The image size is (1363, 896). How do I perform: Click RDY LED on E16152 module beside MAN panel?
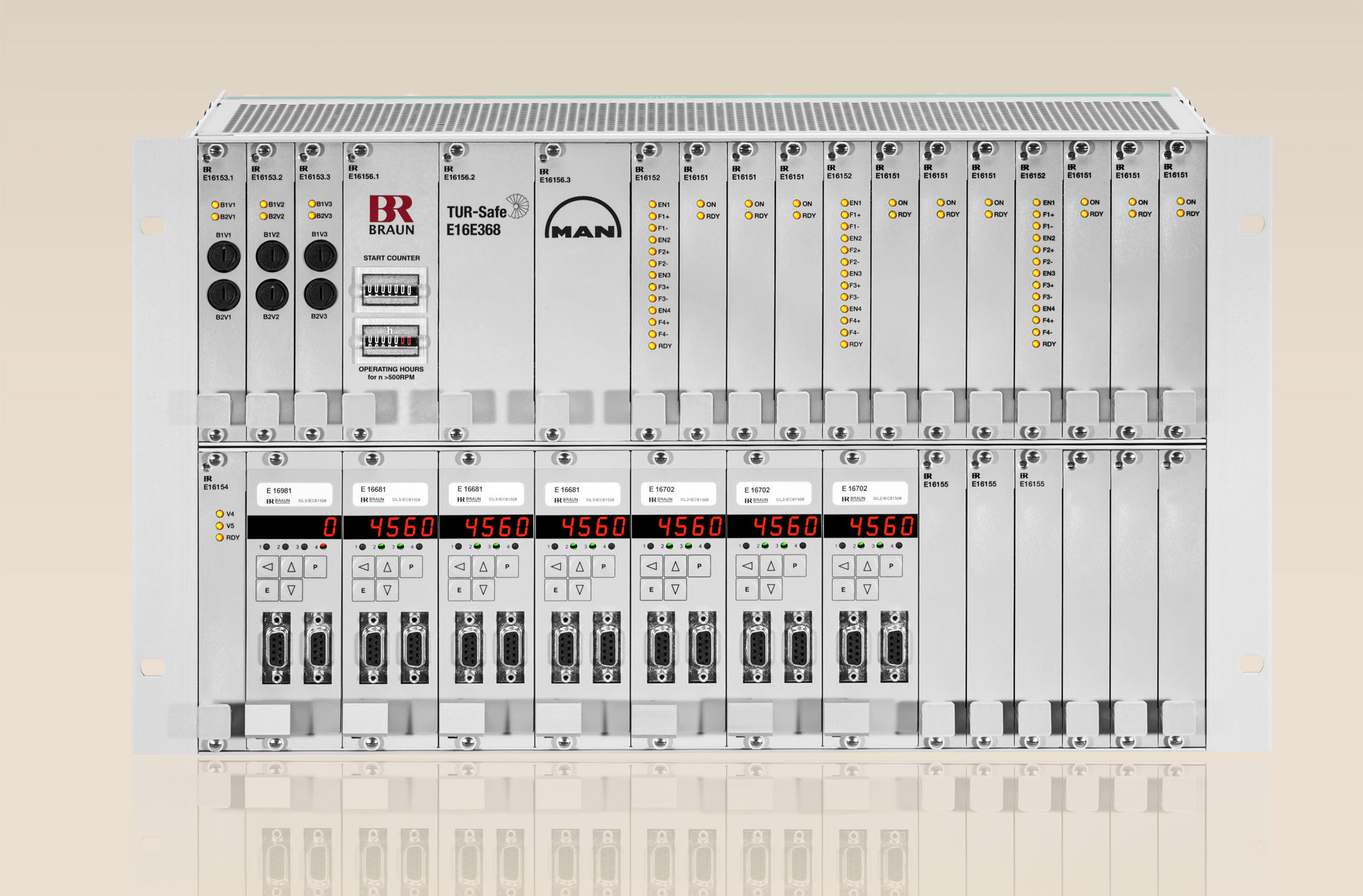[x=652, y=346]
